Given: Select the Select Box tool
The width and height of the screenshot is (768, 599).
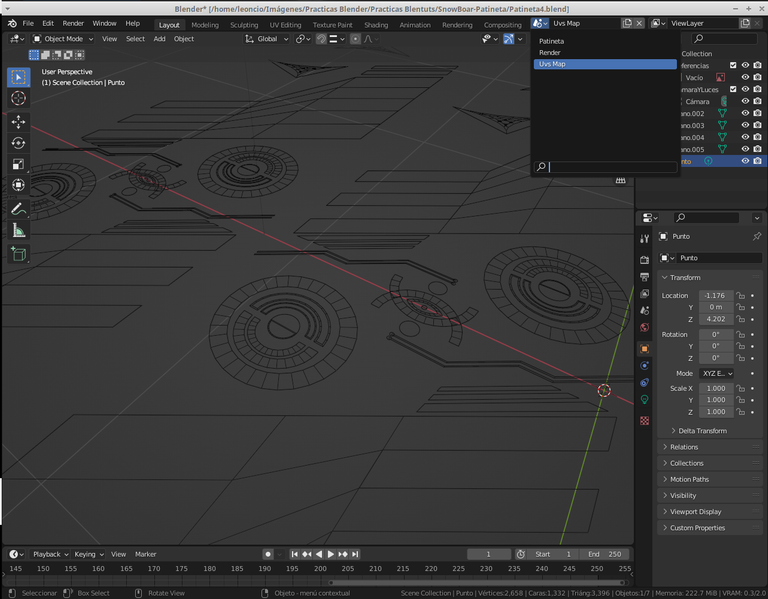Looking at the screenshot, I should [x=19, y=77].
